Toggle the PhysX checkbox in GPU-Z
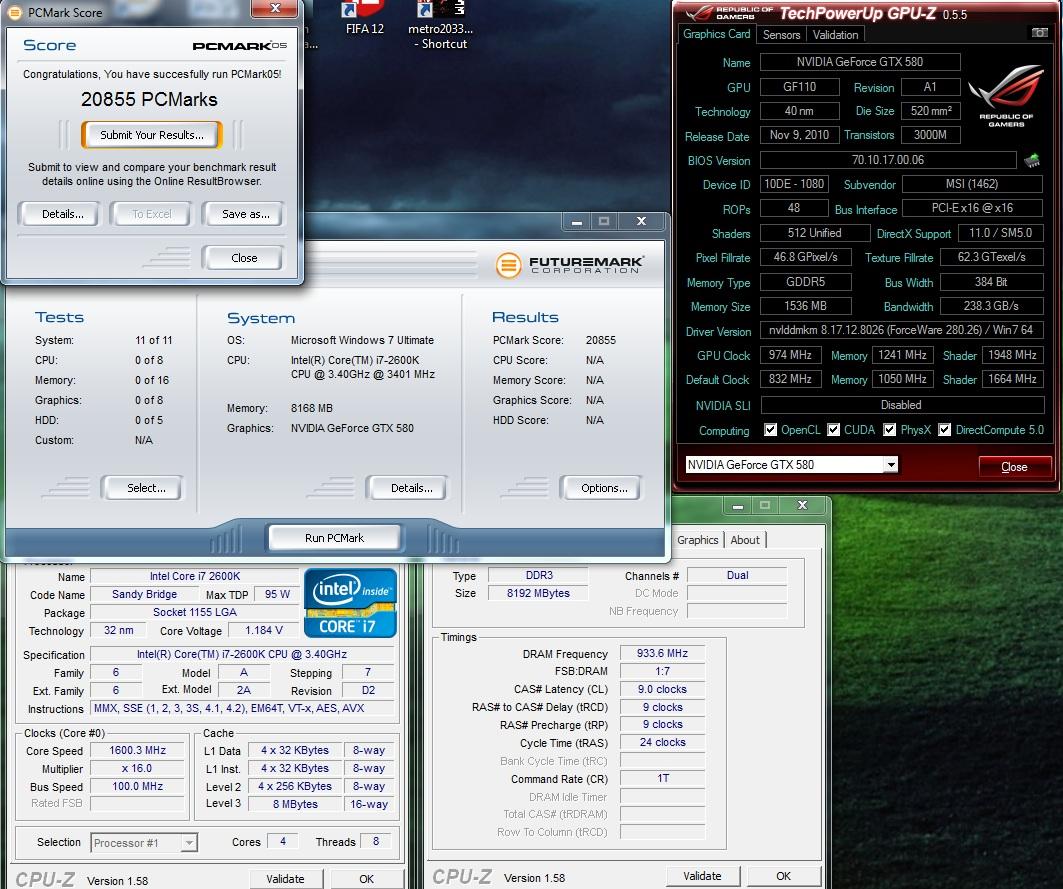This screenshot has width=1063, height=889. 889,429
